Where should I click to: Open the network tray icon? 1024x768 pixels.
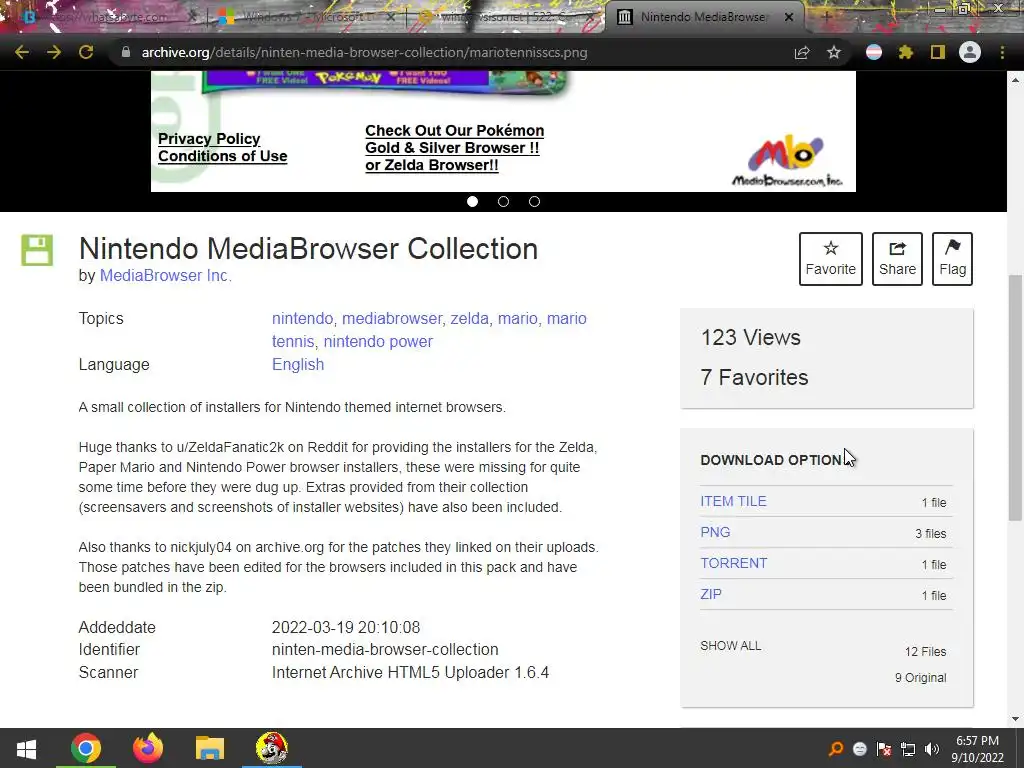coord(908,749)
